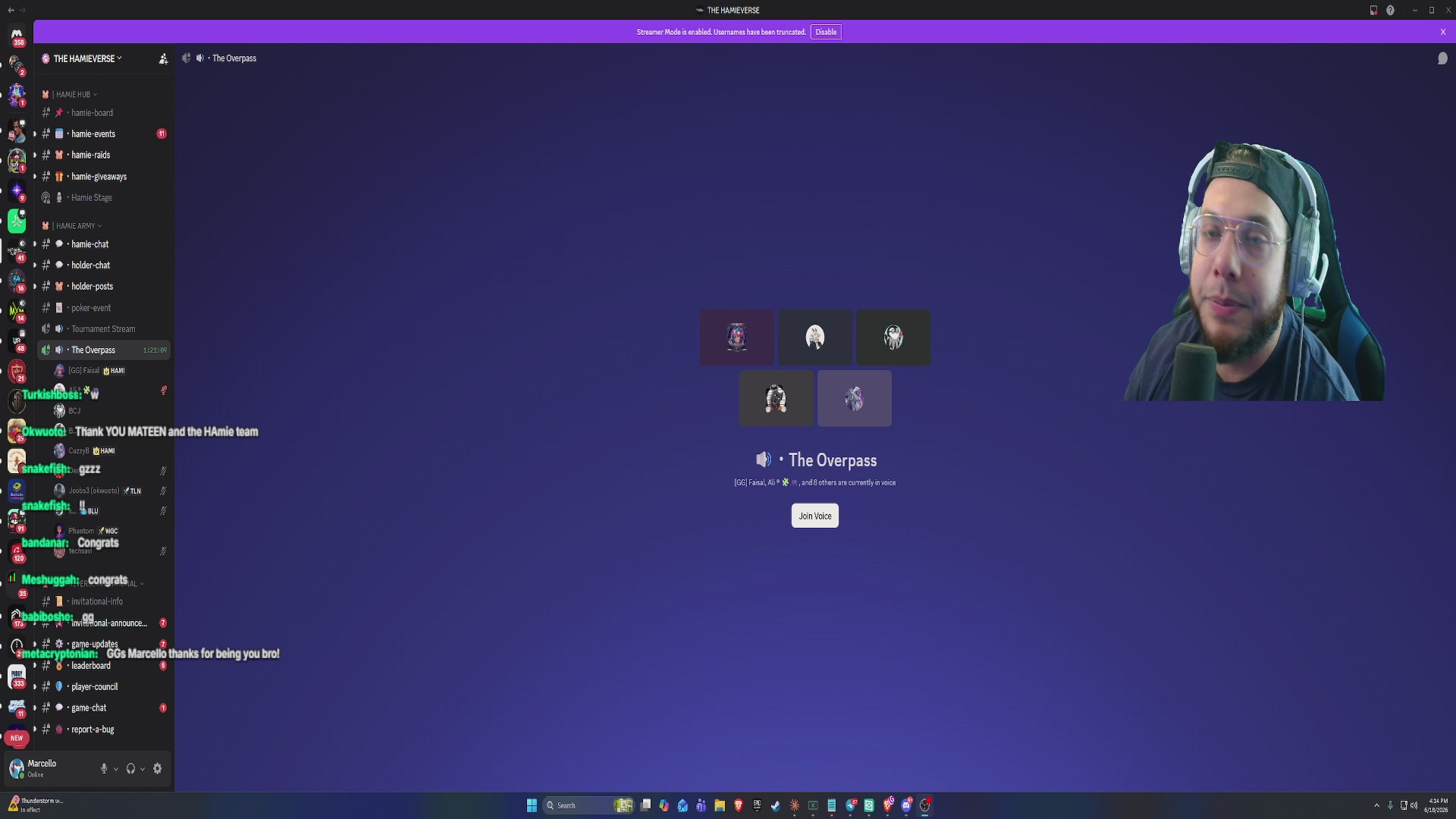Open the inbox icon in title bar
The image size is (1456, 819).
(1373, 10)
